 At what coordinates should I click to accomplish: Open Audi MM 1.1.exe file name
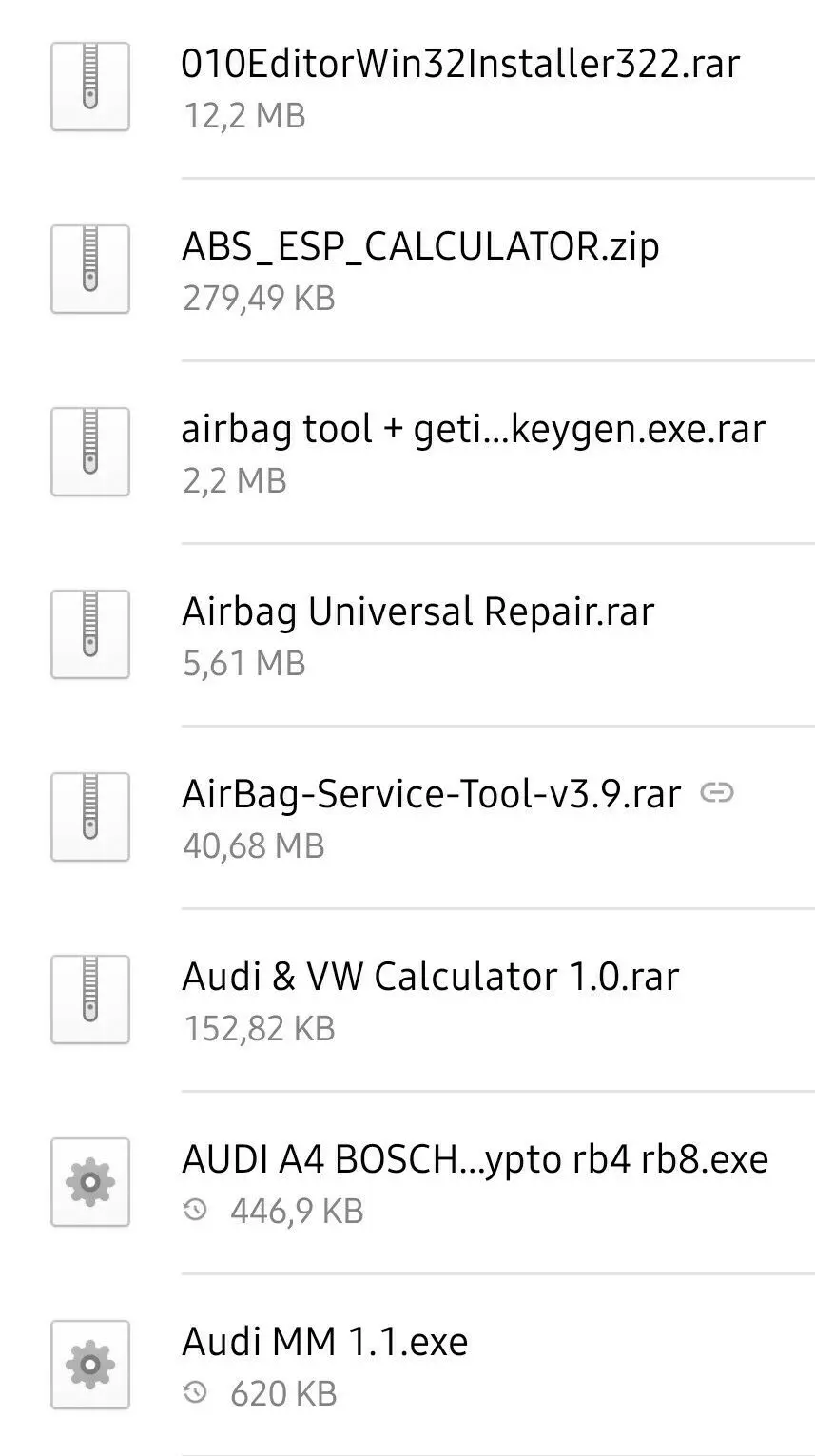[x=324, y=1342]
